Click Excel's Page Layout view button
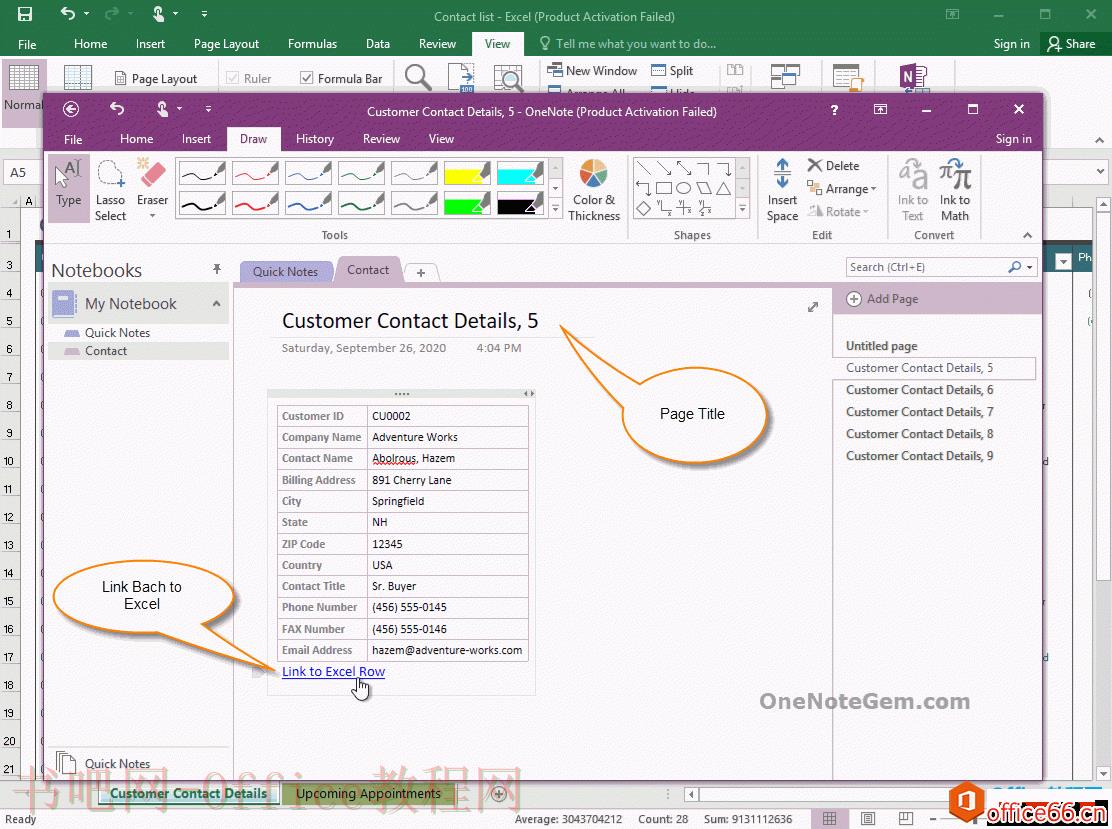The height and width of the screenshot is (829, 1112). click(157, 79)
